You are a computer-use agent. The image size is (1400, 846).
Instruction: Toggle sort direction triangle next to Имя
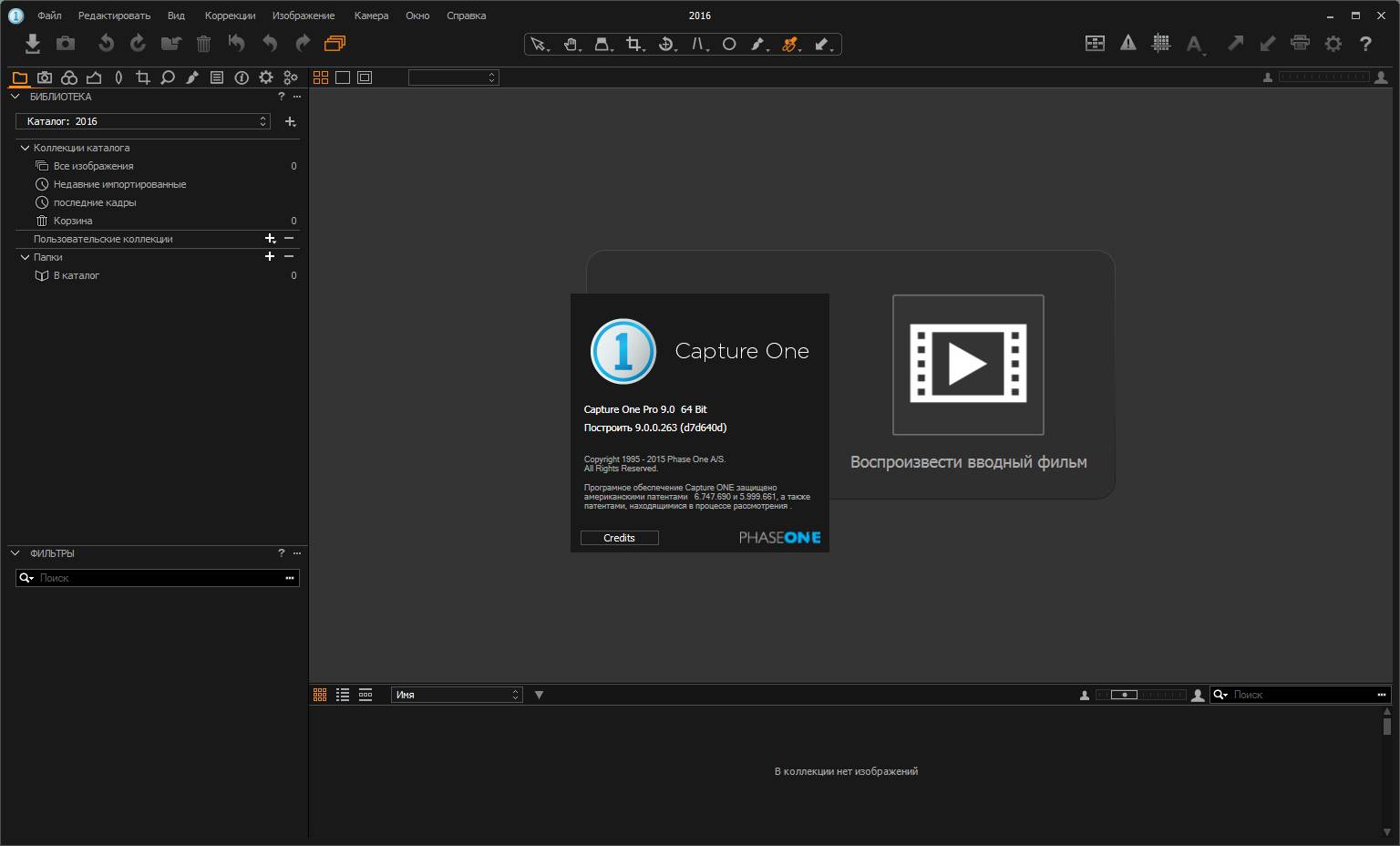coord(539,695)
